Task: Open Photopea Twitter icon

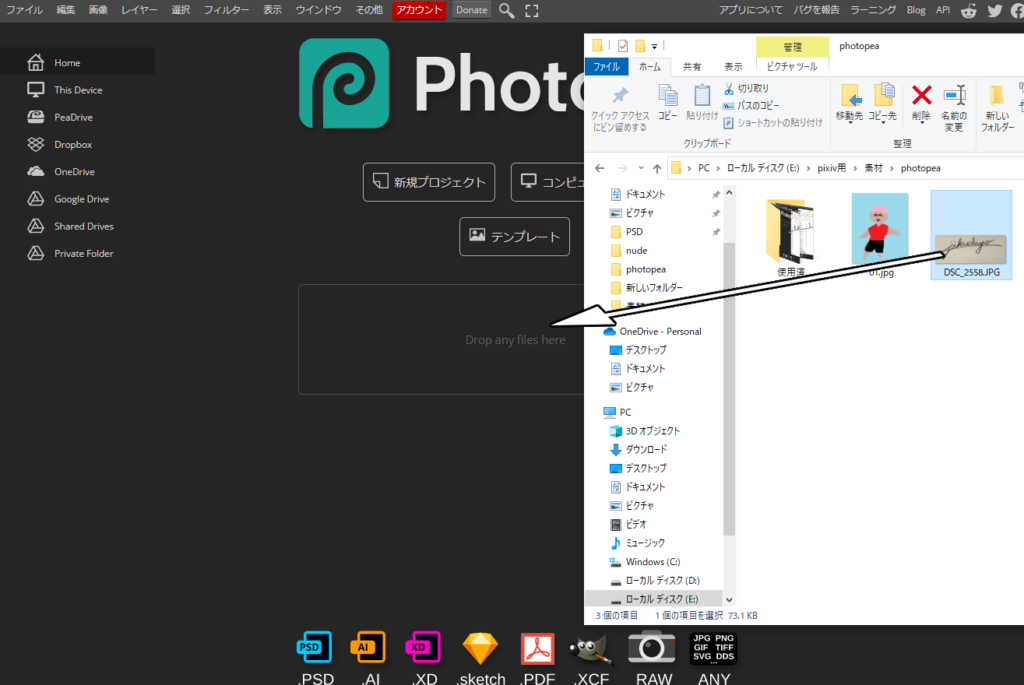Action: [x=995, y=10]
